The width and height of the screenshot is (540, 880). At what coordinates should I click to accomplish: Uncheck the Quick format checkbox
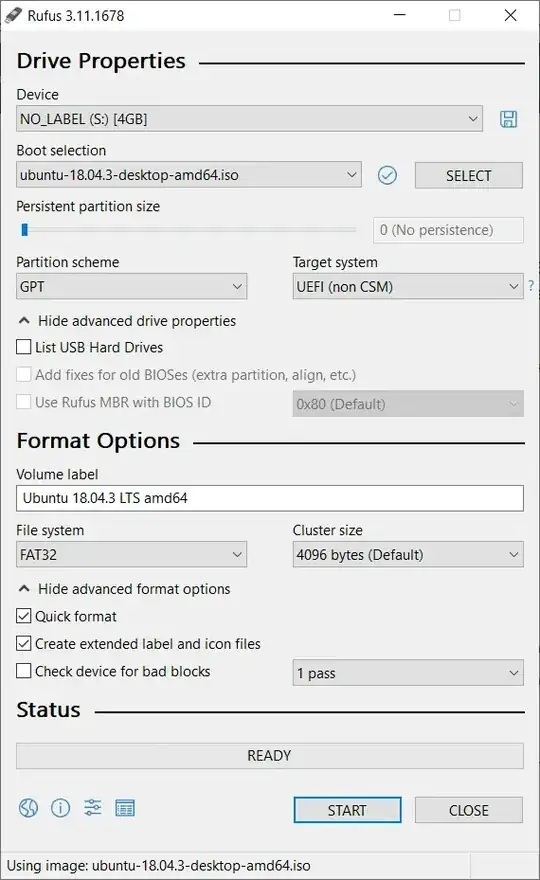click(24, 616)
